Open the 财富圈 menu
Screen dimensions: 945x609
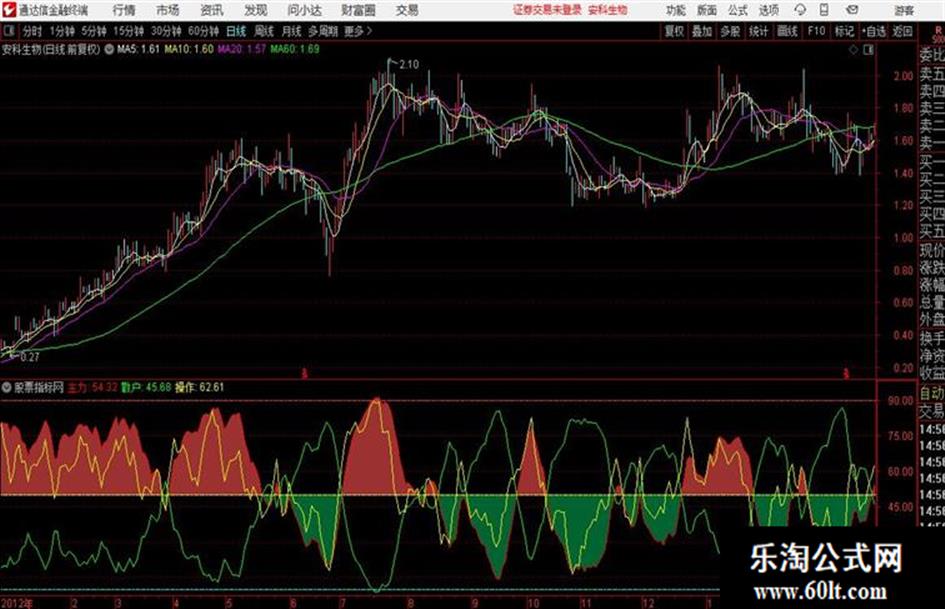point(358,10)
